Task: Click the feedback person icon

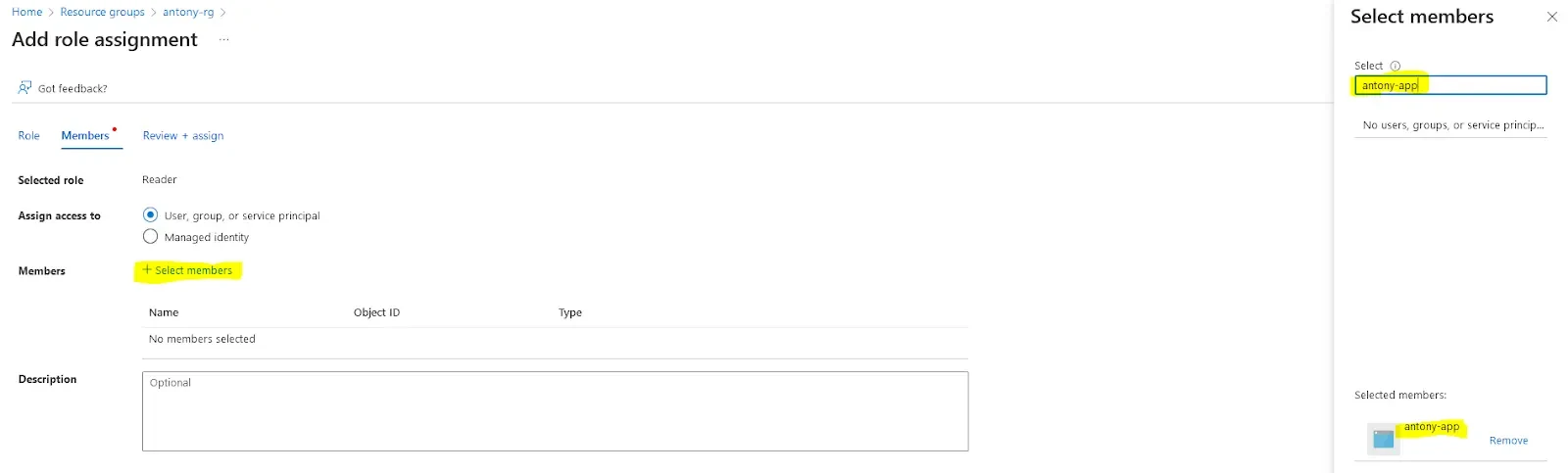Action: 24,88
